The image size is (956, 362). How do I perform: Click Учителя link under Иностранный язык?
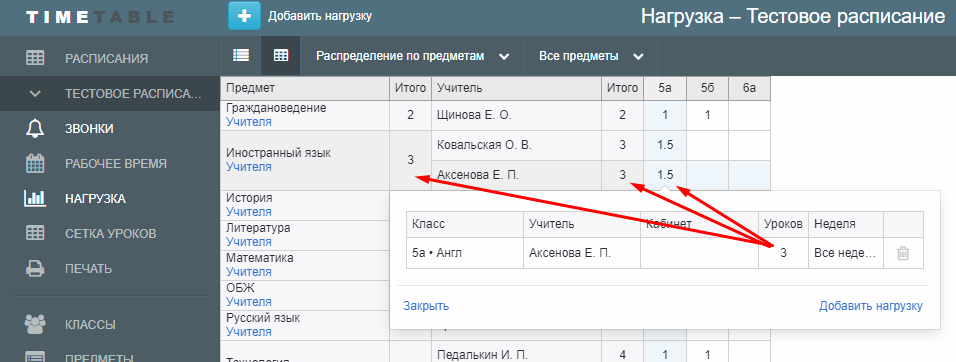coord(249,167)
